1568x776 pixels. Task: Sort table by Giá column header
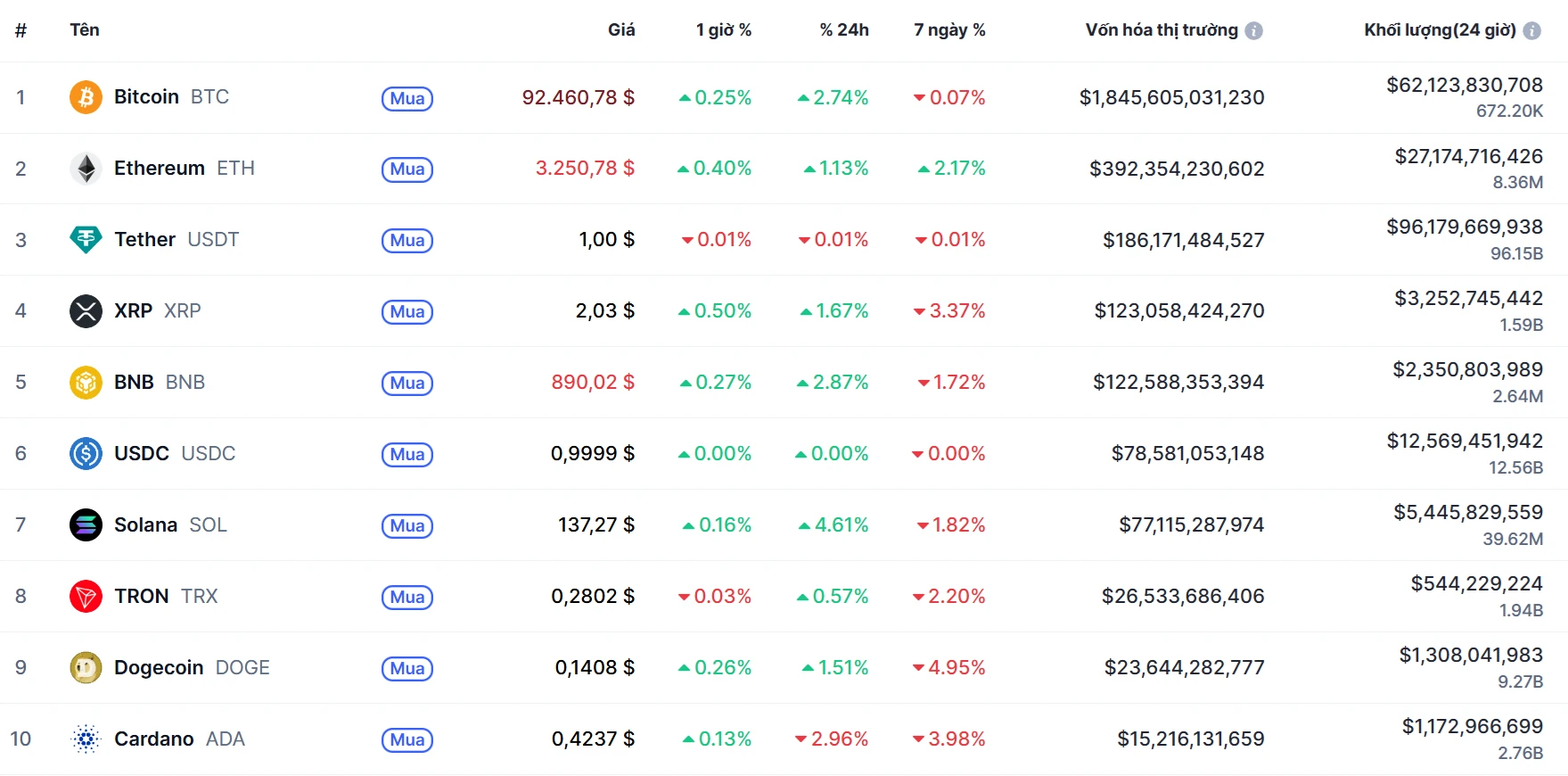[x=621, y=30]
